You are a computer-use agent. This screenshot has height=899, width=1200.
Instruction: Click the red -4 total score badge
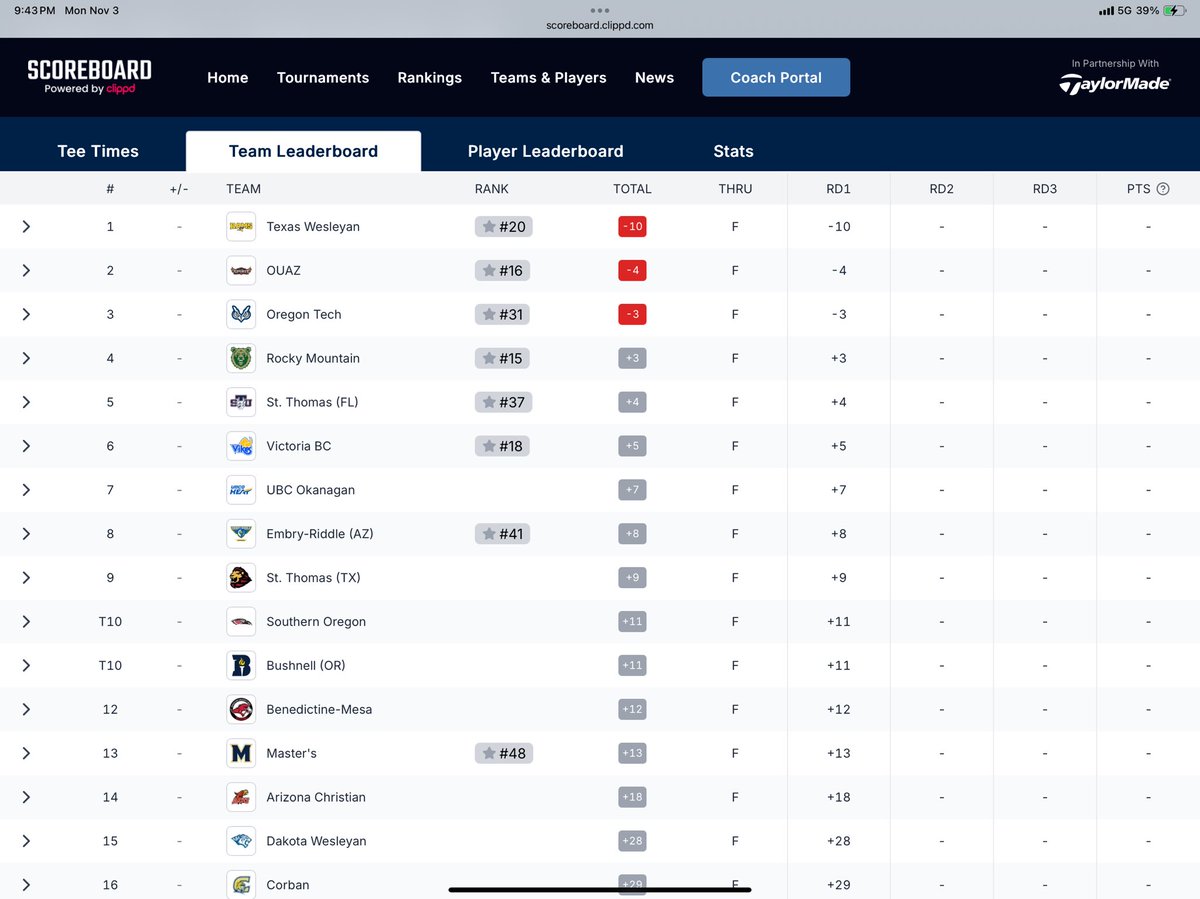pyautogui.click(x=632, y=271)
